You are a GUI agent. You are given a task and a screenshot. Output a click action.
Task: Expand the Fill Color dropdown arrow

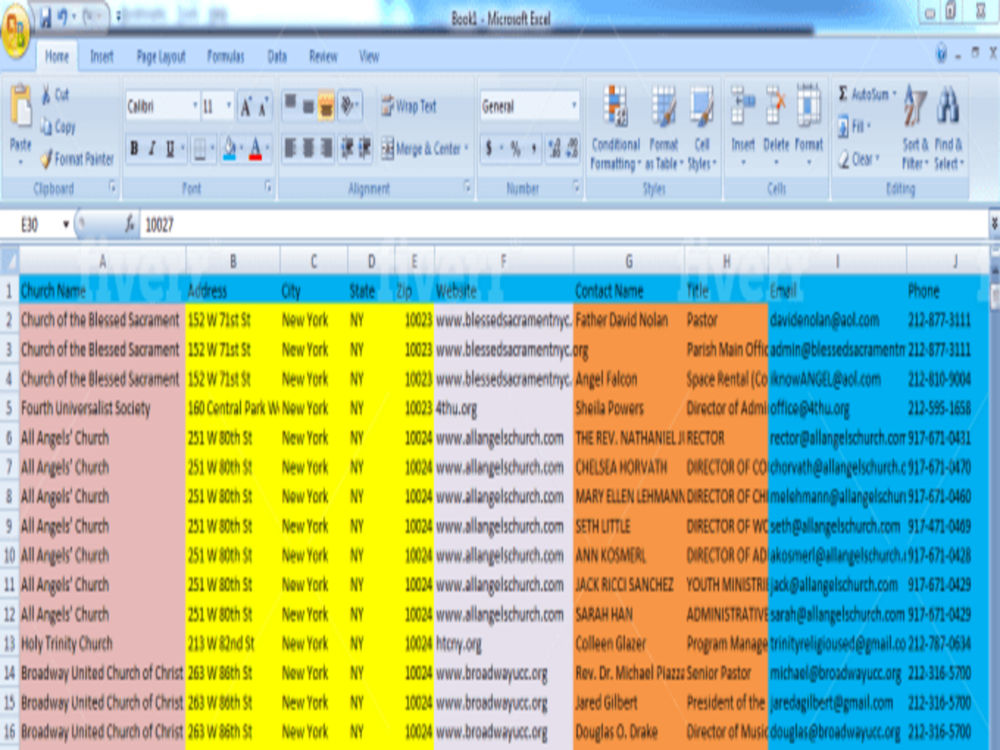click(x=243, y=149)
